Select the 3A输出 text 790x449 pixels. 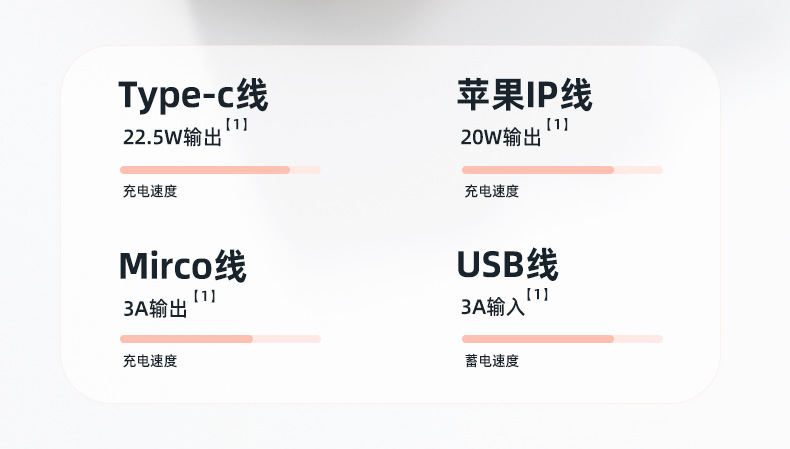coord(155,309)
